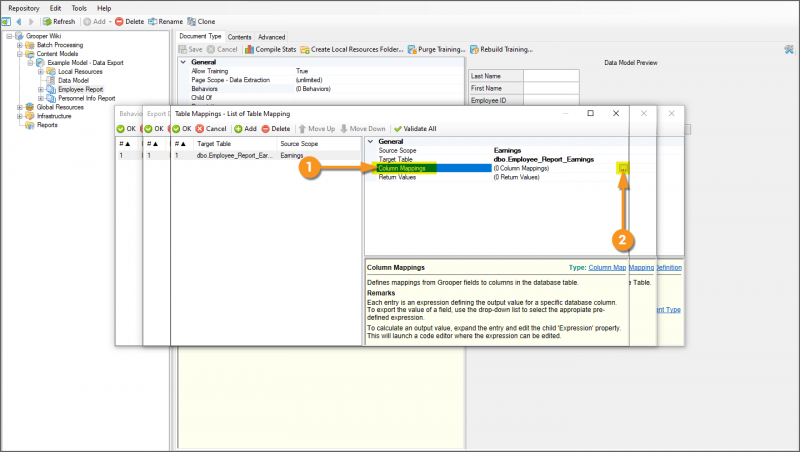
Task: Click the Last Name field in preview
Action: point(551,76)
